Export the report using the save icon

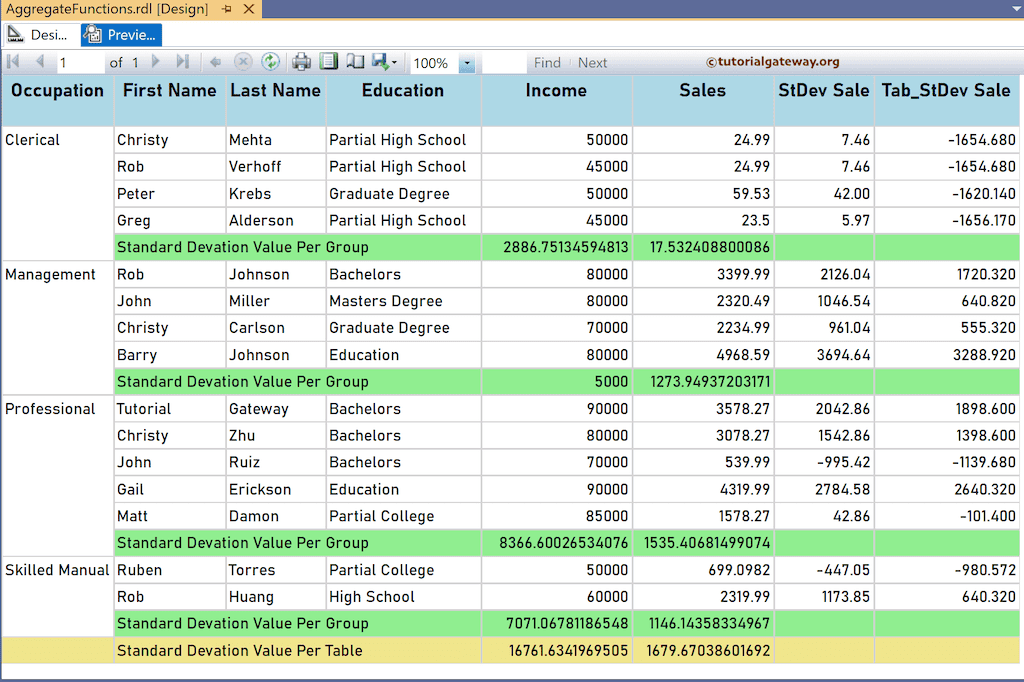point(378,62)
